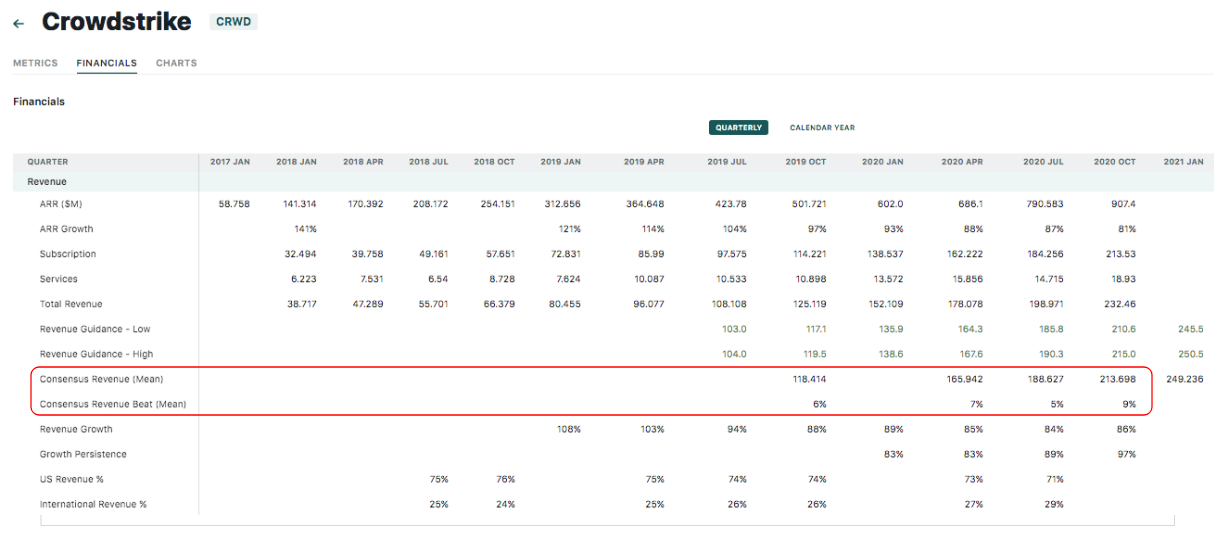This screenshot has height=540, width=1214.
Task: Click International Revenue % row label
Action: coord(93,504)
